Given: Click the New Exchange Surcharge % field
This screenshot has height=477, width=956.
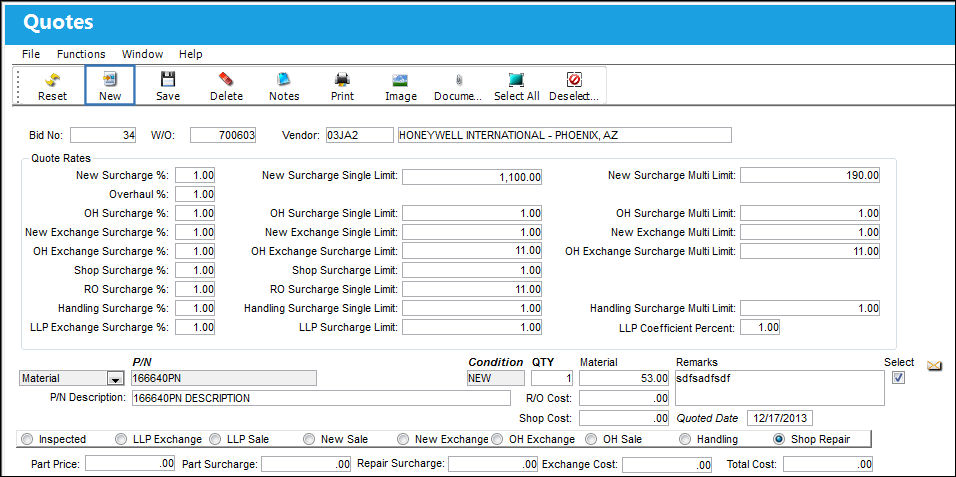Looking at the screenshot, I should 195,232.
